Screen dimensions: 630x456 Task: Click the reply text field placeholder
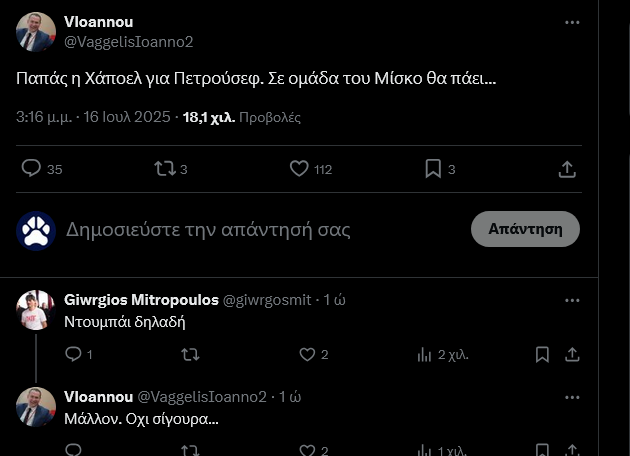pos(208,230)
